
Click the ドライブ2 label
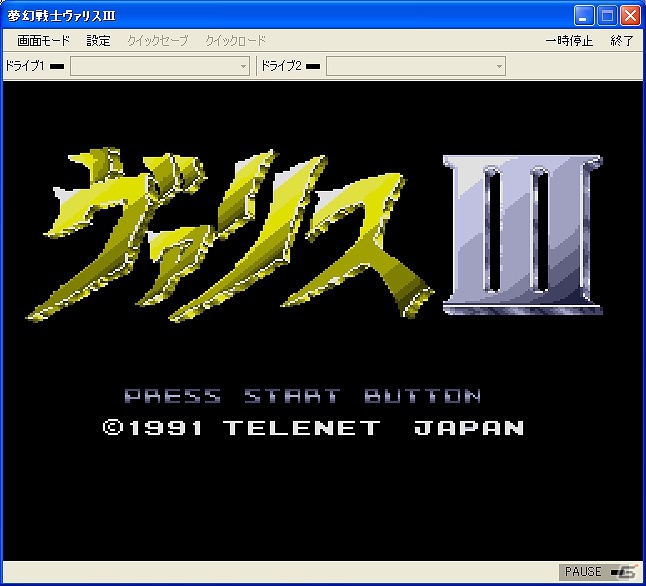[x=281, y=66]
